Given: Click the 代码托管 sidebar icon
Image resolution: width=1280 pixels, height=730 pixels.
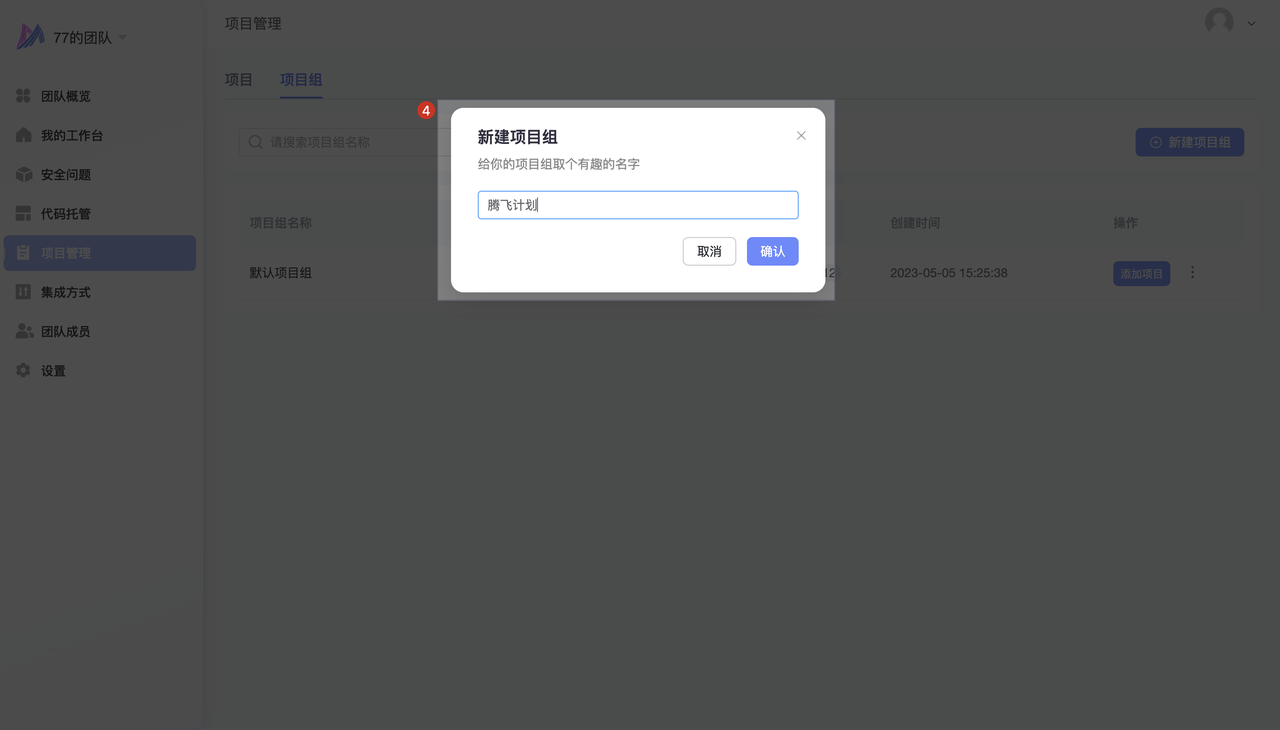Looking at the screenshot, I should [x=23, y=213].
